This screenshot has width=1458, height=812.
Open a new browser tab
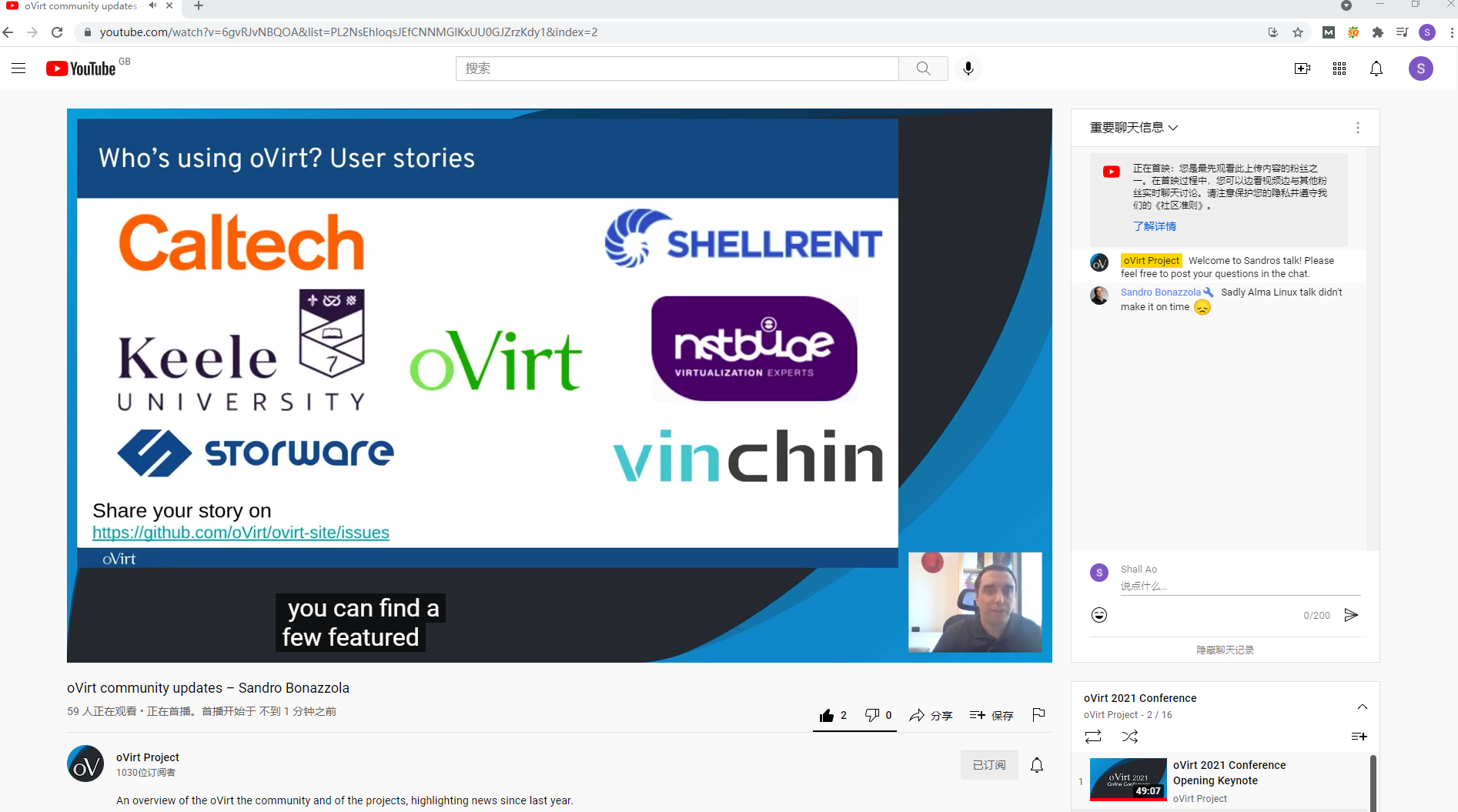pos(199,5)
